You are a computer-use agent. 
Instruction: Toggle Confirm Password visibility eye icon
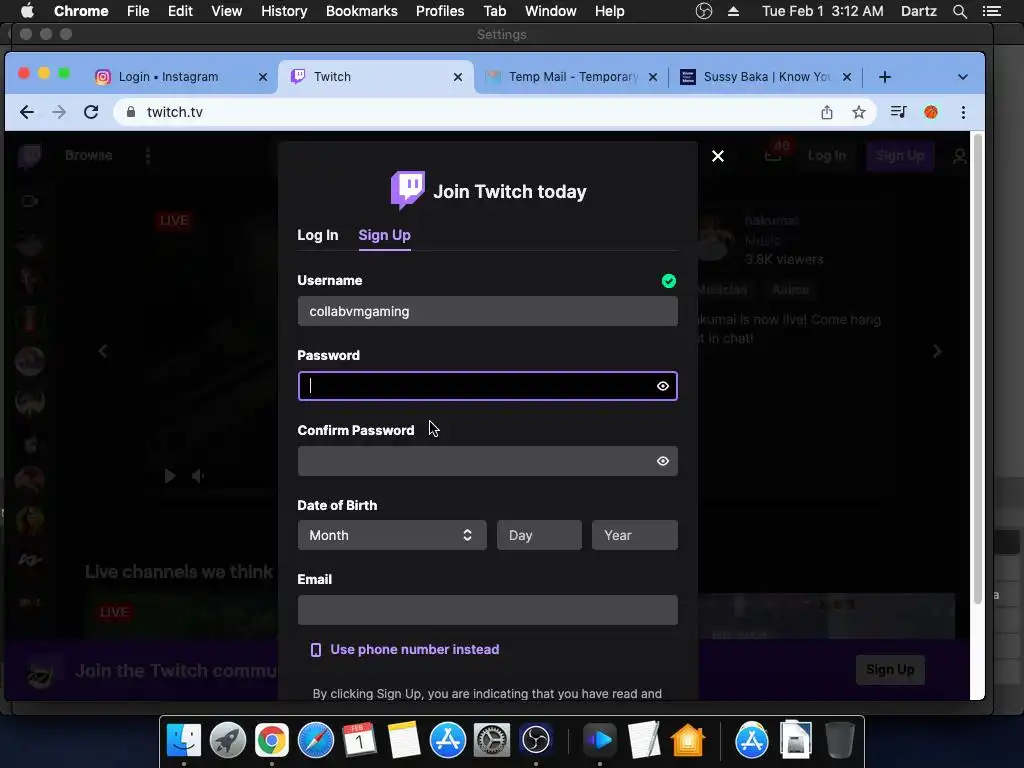tap(663, 461)
